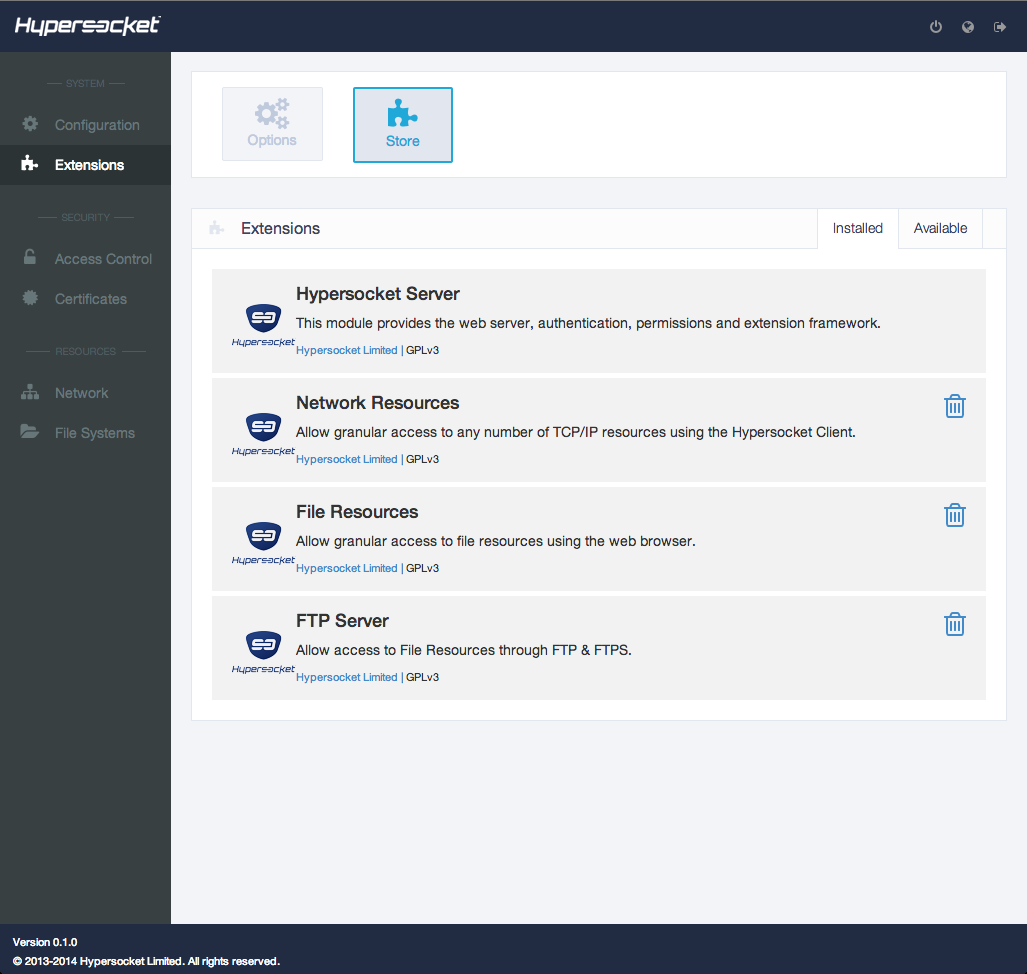Click FTP Server description about FTP & FTPS
Viewport: 1027px width, 974px height.
click(x=464, y=650)
